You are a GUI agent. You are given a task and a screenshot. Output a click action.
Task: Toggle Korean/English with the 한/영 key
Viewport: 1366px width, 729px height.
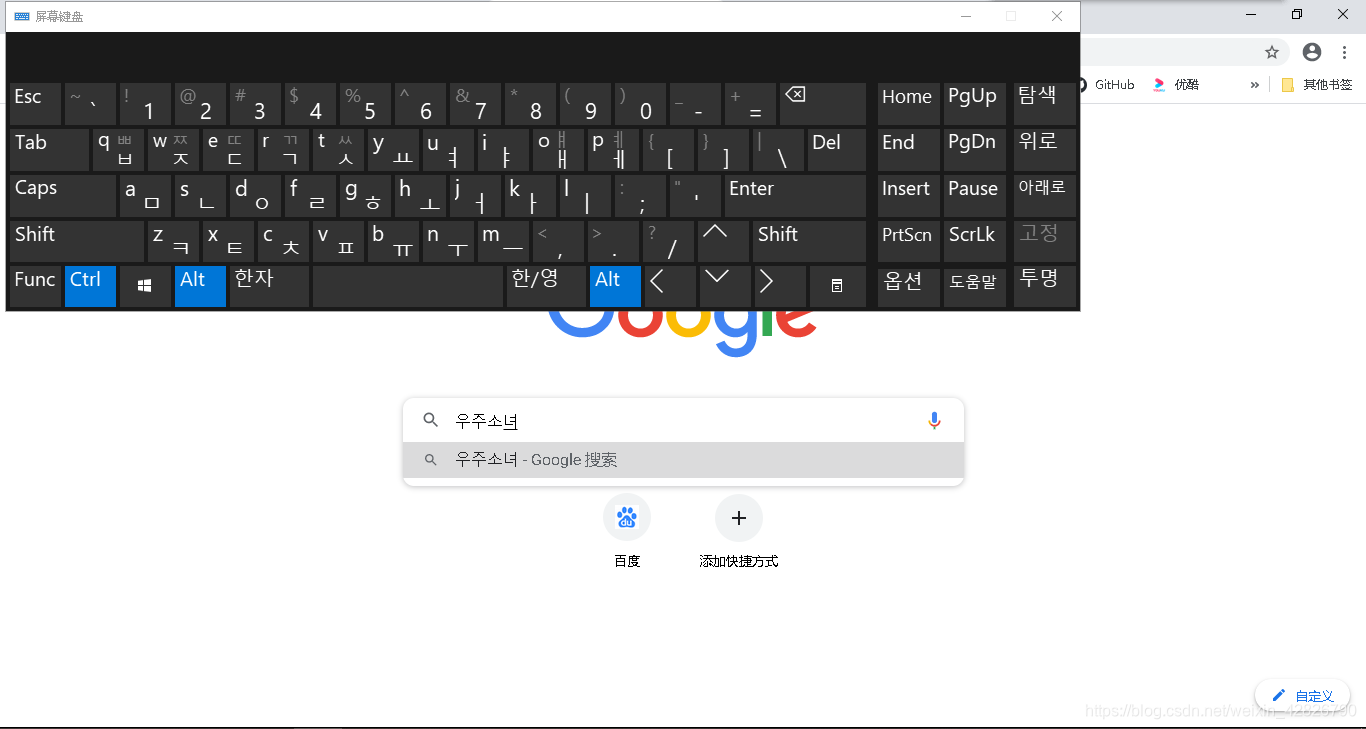coord(546,286)
